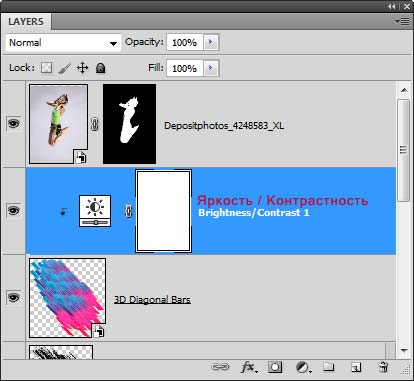This screenshot has width=414, height=381.
Task: Open Opacity slider arrow
Action: [211, 42]
